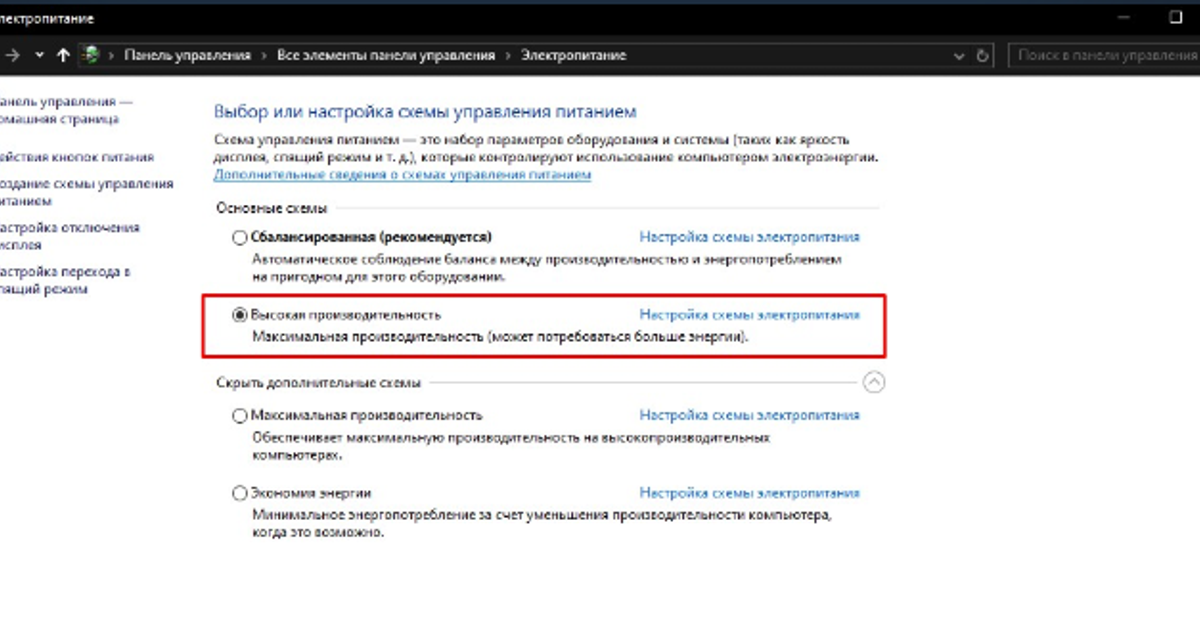Click the Скрыть дополнительные схемы label
Image resolution: width=1200 pixels, height=630 pixels.
[318, 382]
